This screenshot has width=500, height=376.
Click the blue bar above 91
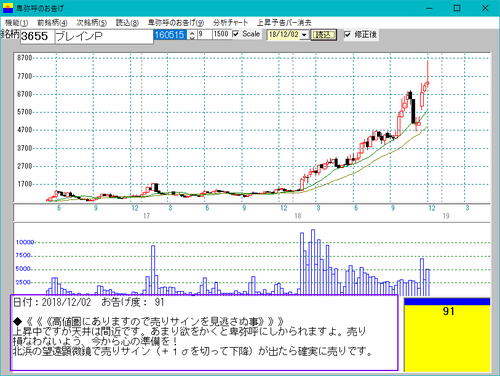pyautogui.click(x=447, y=302)
